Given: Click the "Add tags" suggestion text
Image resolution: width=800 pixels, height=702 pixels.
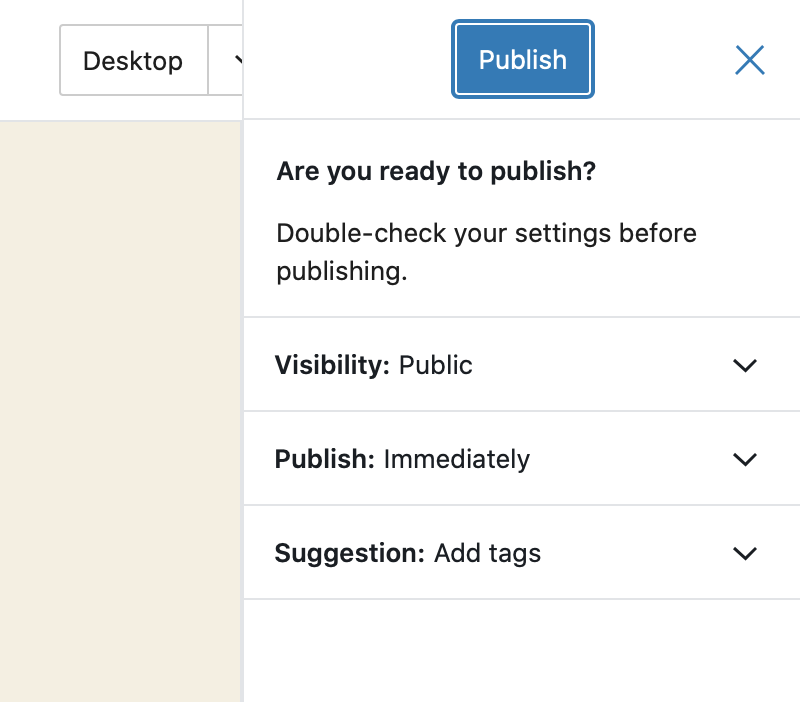Looking at the screenshot, I should tap(487, 553).
